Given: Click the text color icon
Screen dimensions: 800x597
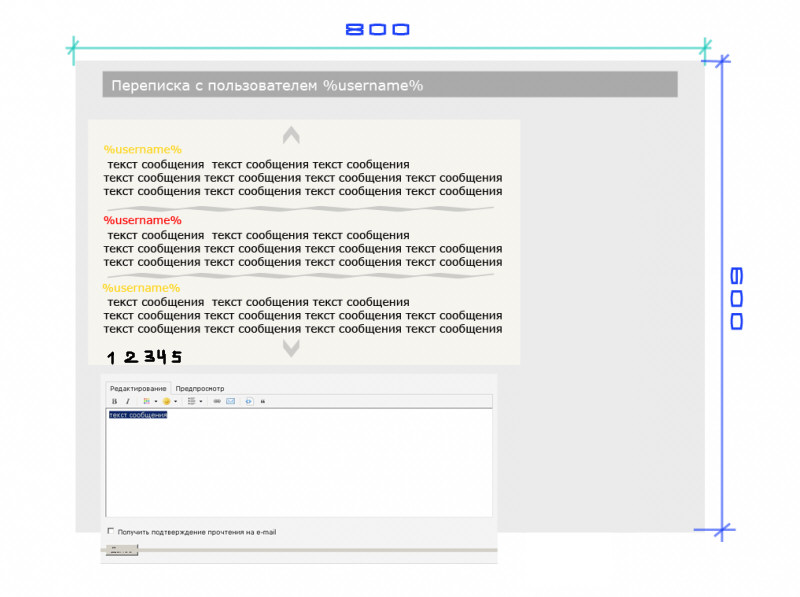Looking at the screenshot, I should (x=146, y=401).
